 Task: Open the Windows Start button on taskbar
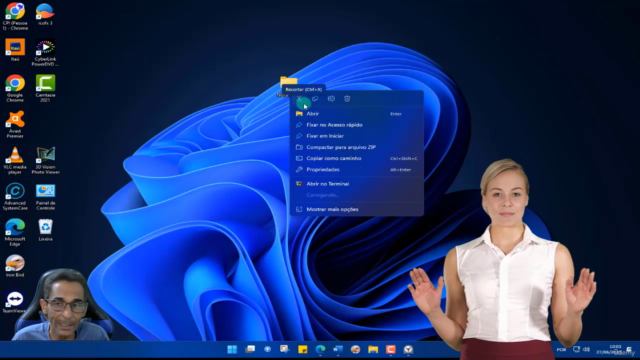pyautogui.click(x=232, y=349)
